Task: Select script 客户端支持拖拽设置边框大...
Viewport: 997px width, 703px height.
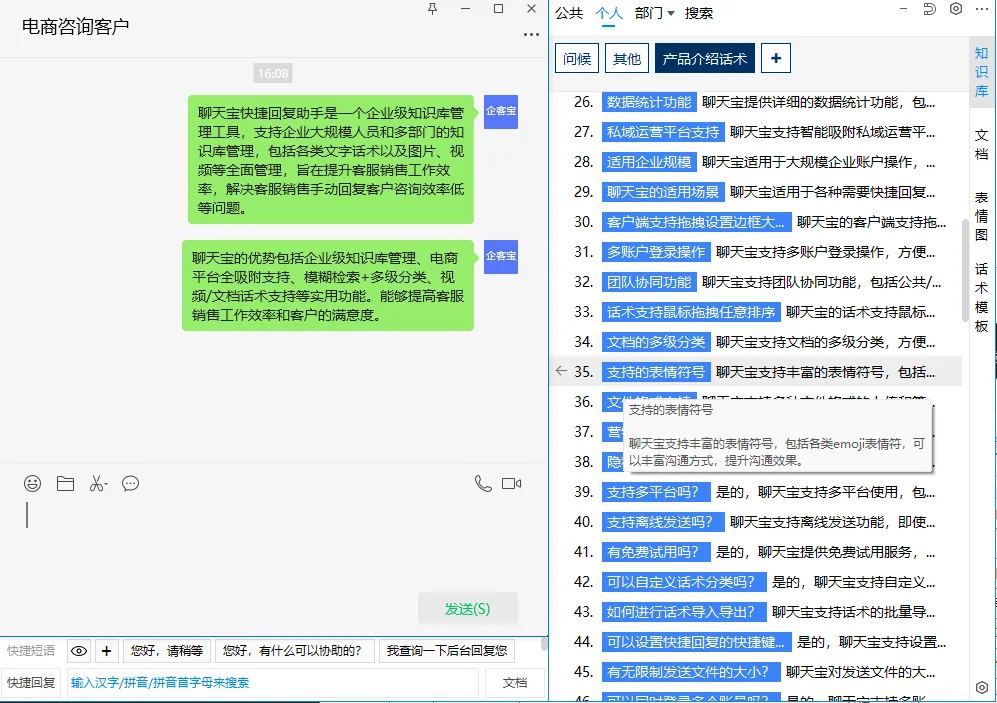Action: click(696, 222)
